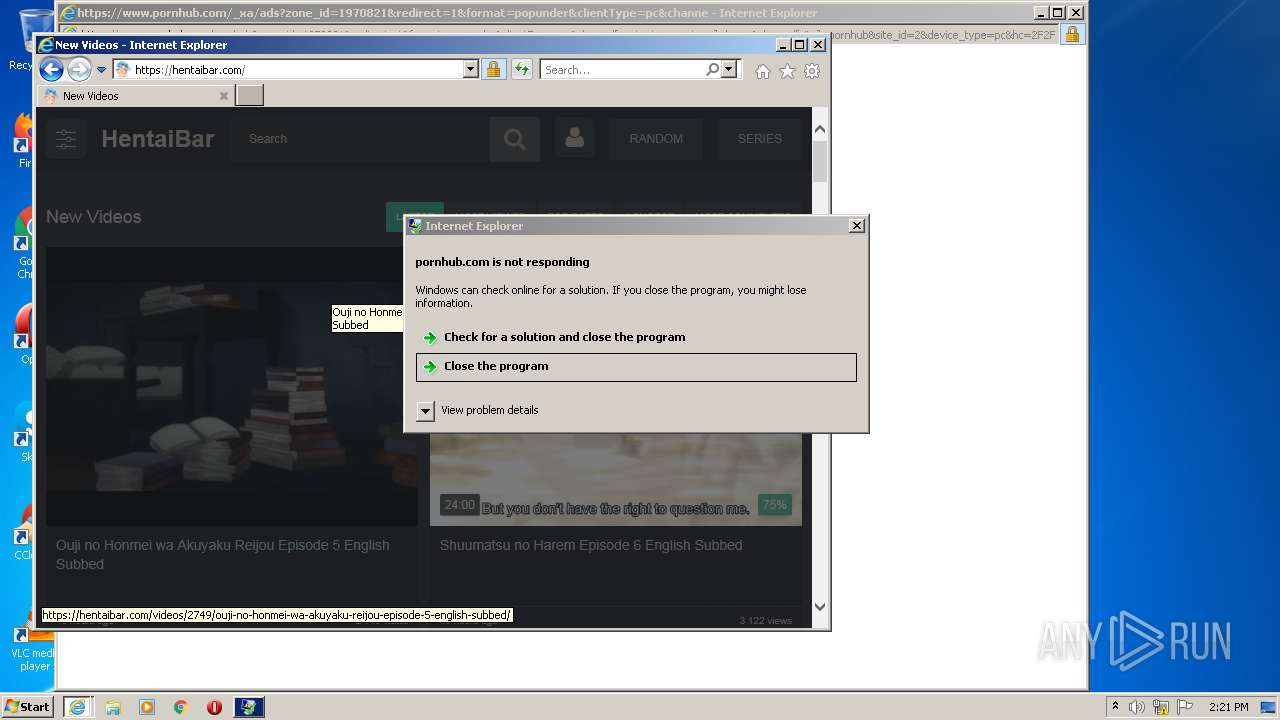The height and width of the screenshot is (720, 1280).
Task: Open the site hamburger menu icon
Action: [66, 139]
